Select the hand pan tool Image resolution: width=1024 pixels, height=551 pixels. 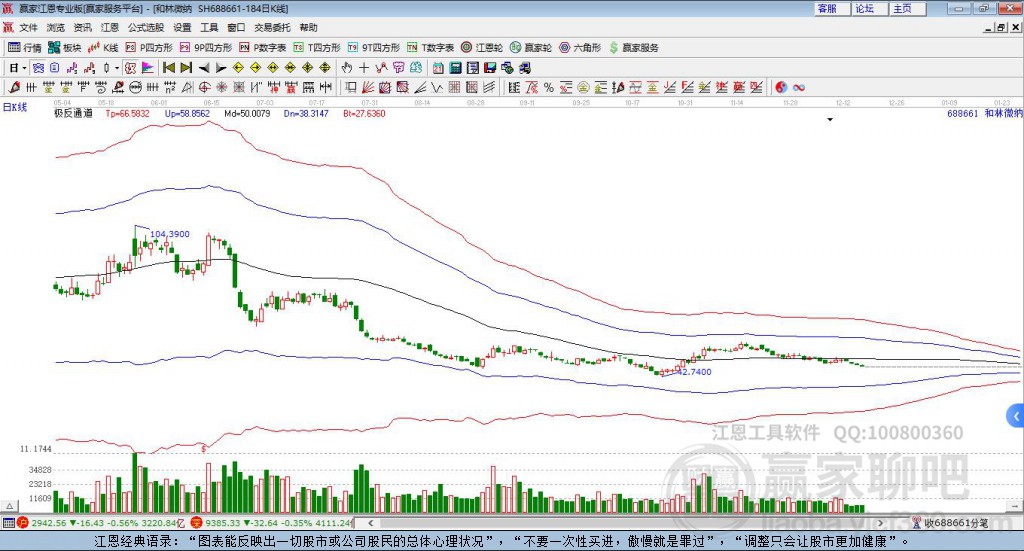pos(347,68)
